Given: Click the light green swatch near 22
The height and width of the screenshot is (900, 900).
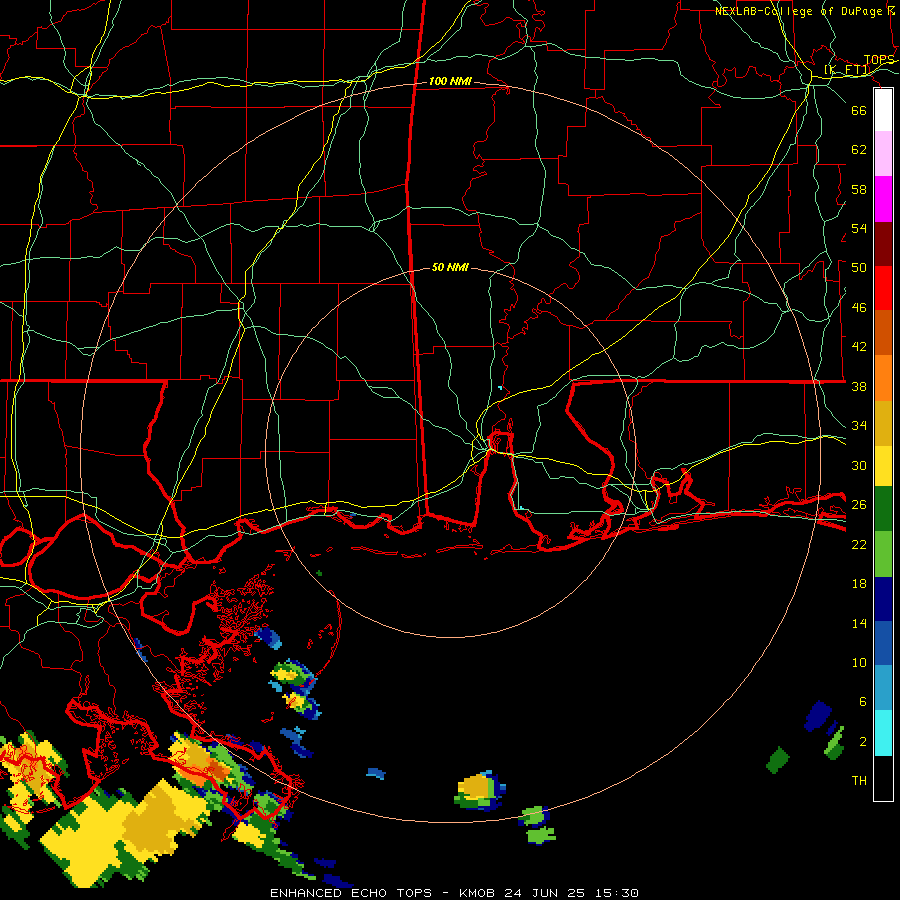Looking at the screenshot, I should click(x=883, y=554).
